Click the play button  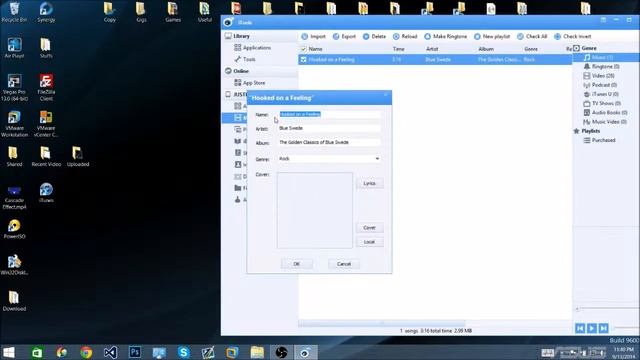tap(591, 328)
